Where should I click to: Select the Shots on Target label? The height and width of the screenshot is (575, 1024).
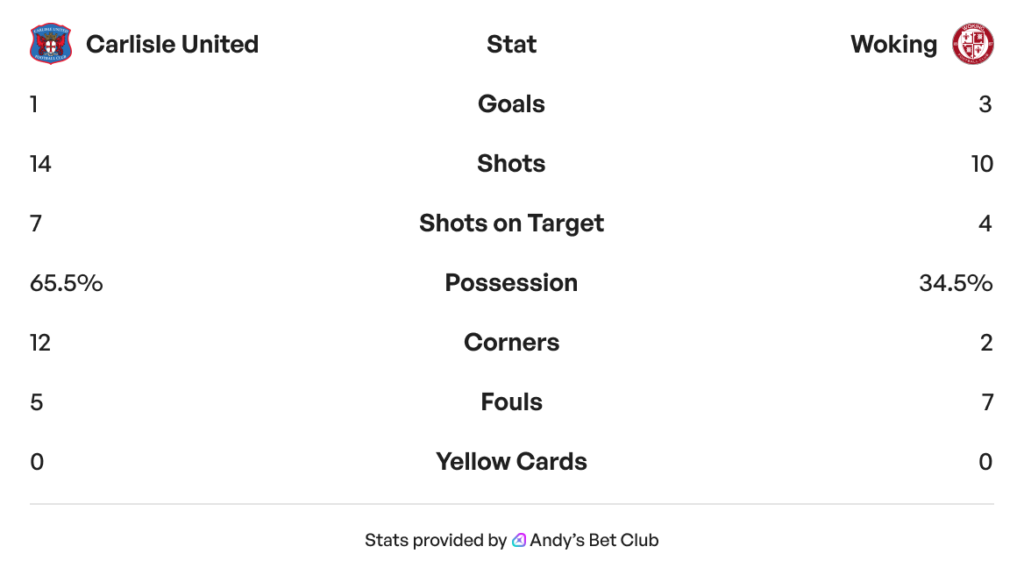pos(511,223)
